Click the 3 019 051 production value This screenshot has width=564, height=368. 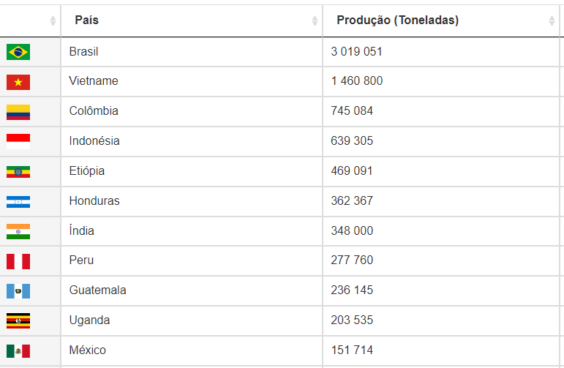tap(356, 52)
